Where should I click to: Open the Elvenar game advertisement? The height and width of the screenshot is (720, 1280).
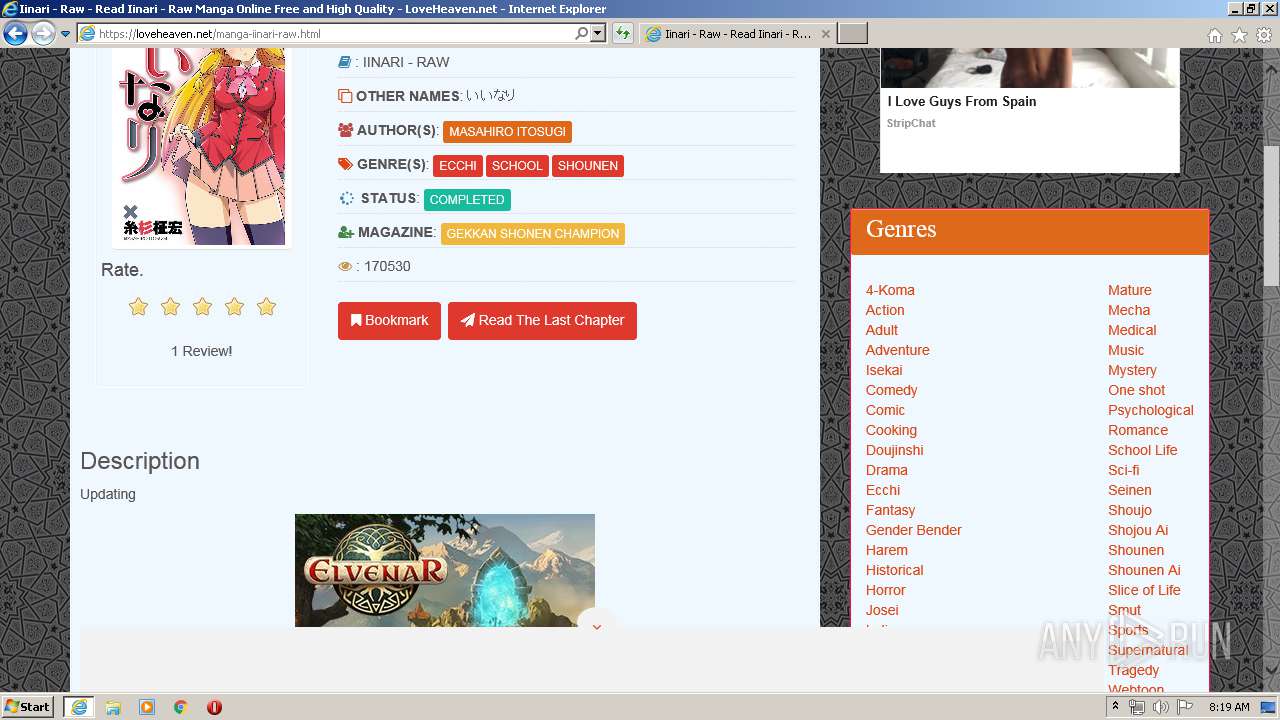[445, 570]
